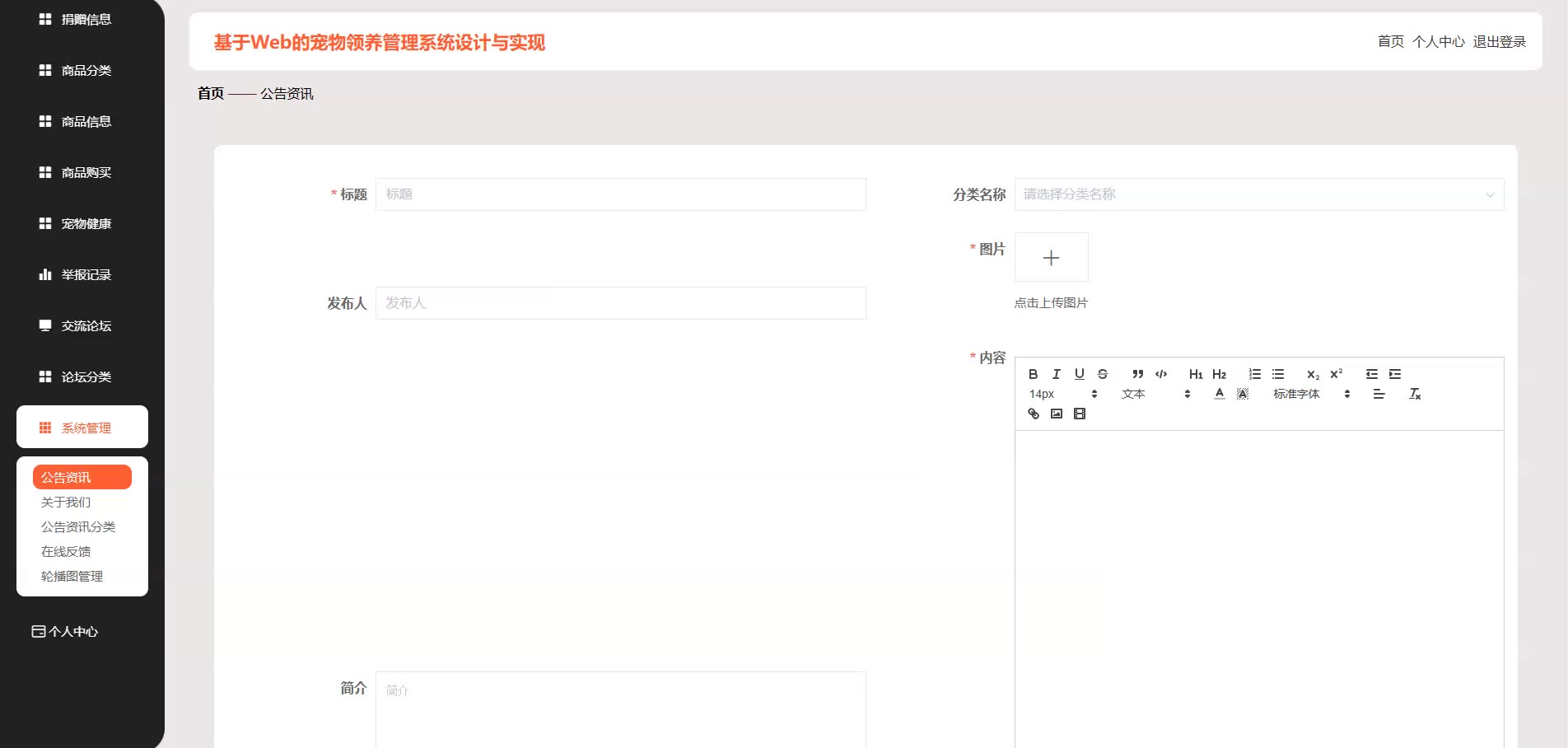The image size is (1568, 748).
Task: Click the 个人中心 card icon in sidebar
Action: click(38, 631)
